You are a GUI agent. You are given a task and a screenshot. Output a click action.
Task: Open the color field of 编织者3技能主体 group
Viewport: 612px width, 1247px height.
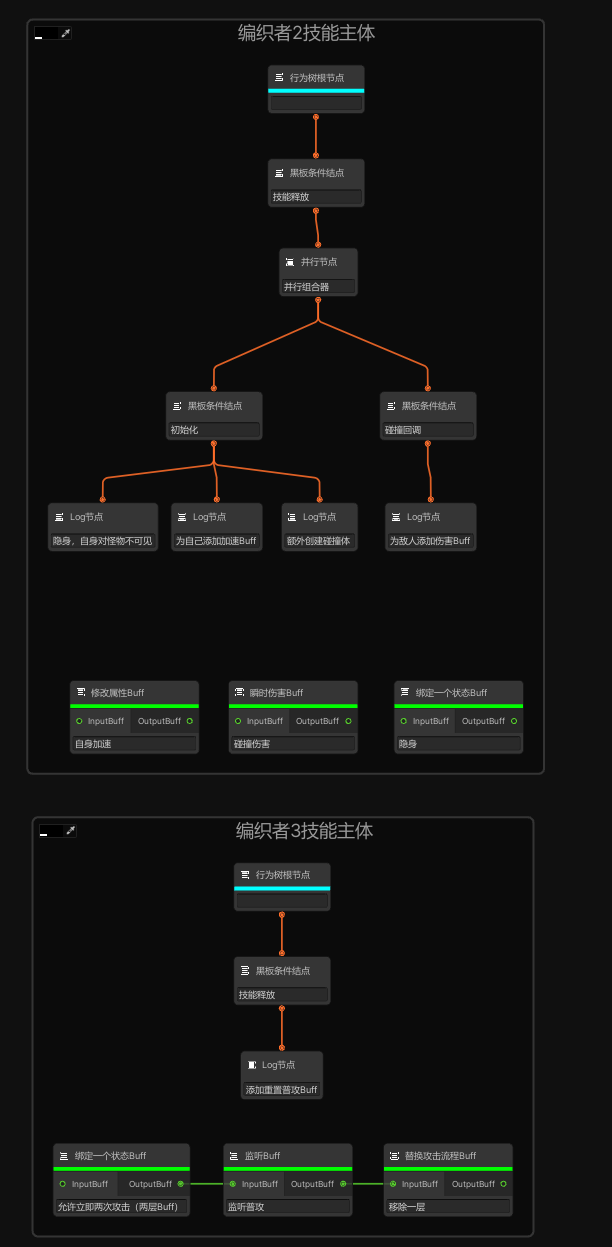pyautogui.click(x=51, y=831)
